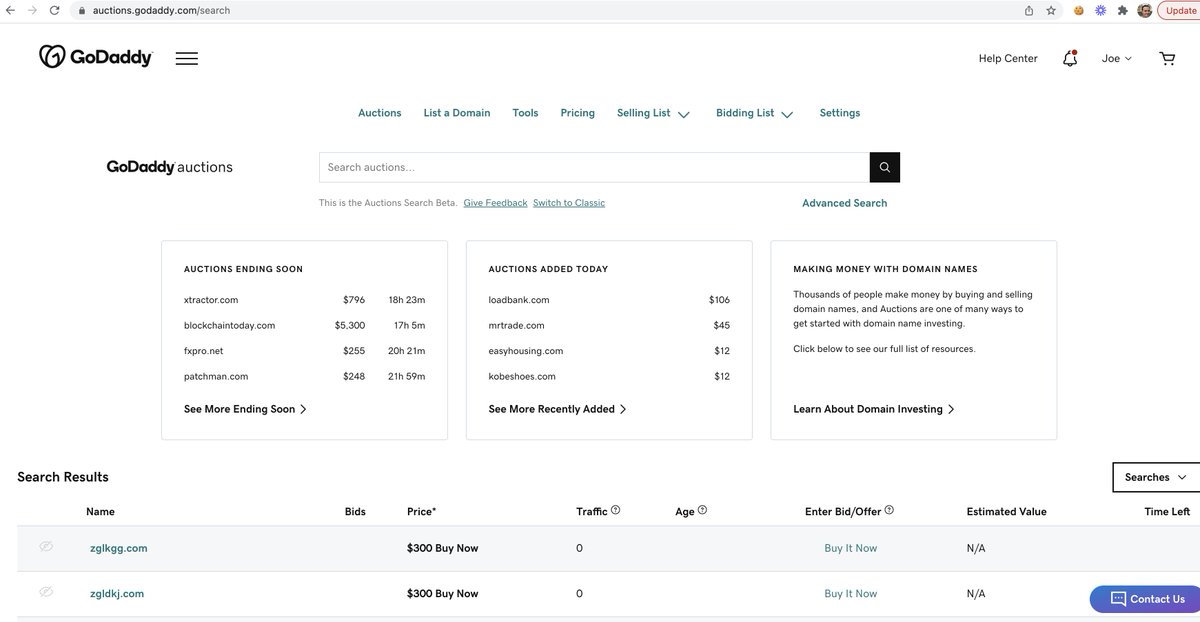Open the Settings nav item
The image size is (1200, 622).
(x=840, y=113)
